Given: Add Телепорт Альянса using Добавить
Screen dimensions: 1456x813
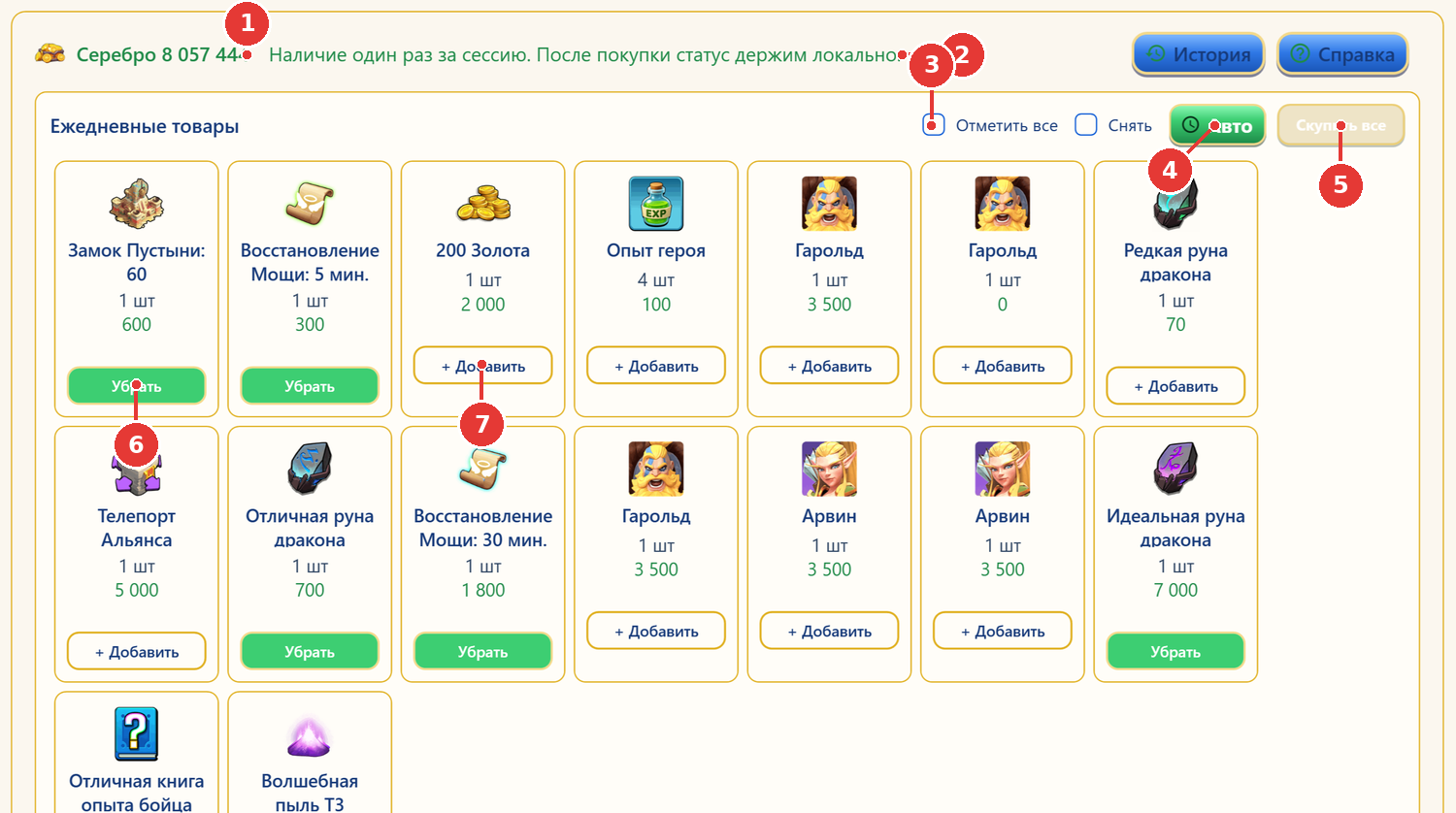Looking at the screenshot, I should click(x=136, y=652).
